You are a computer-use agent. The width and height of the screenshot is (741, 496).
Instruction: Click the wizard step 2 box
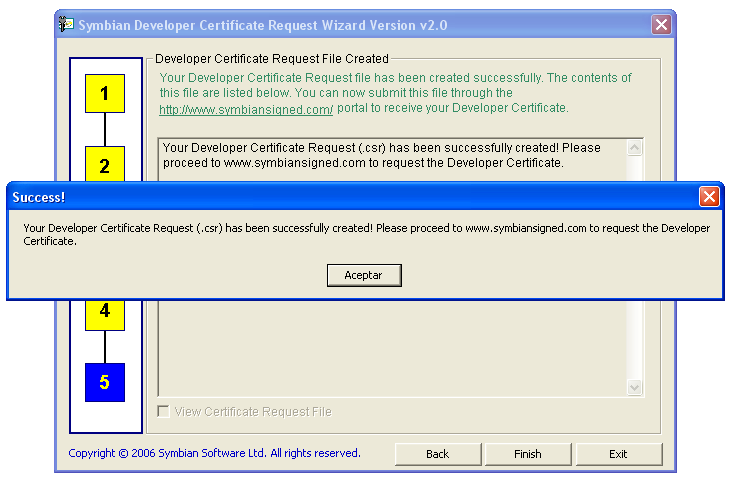coord(105,164)
